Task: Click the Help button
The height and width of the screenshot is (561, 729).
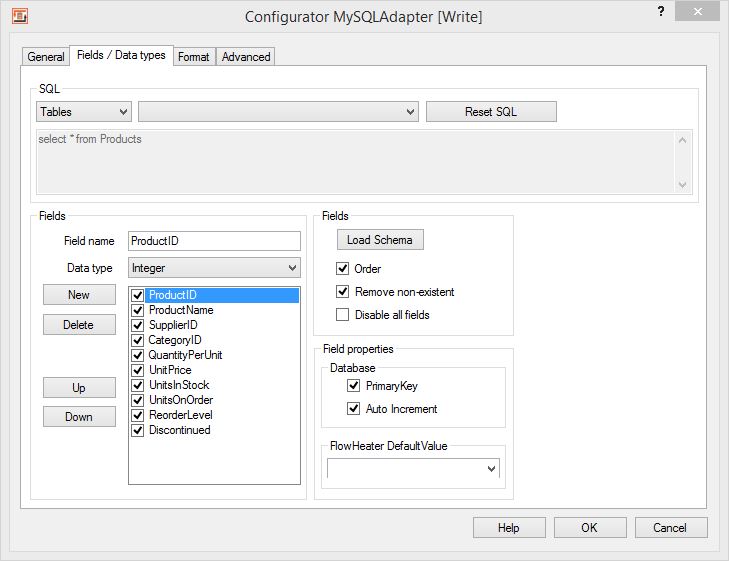Action: coord(509,528)
